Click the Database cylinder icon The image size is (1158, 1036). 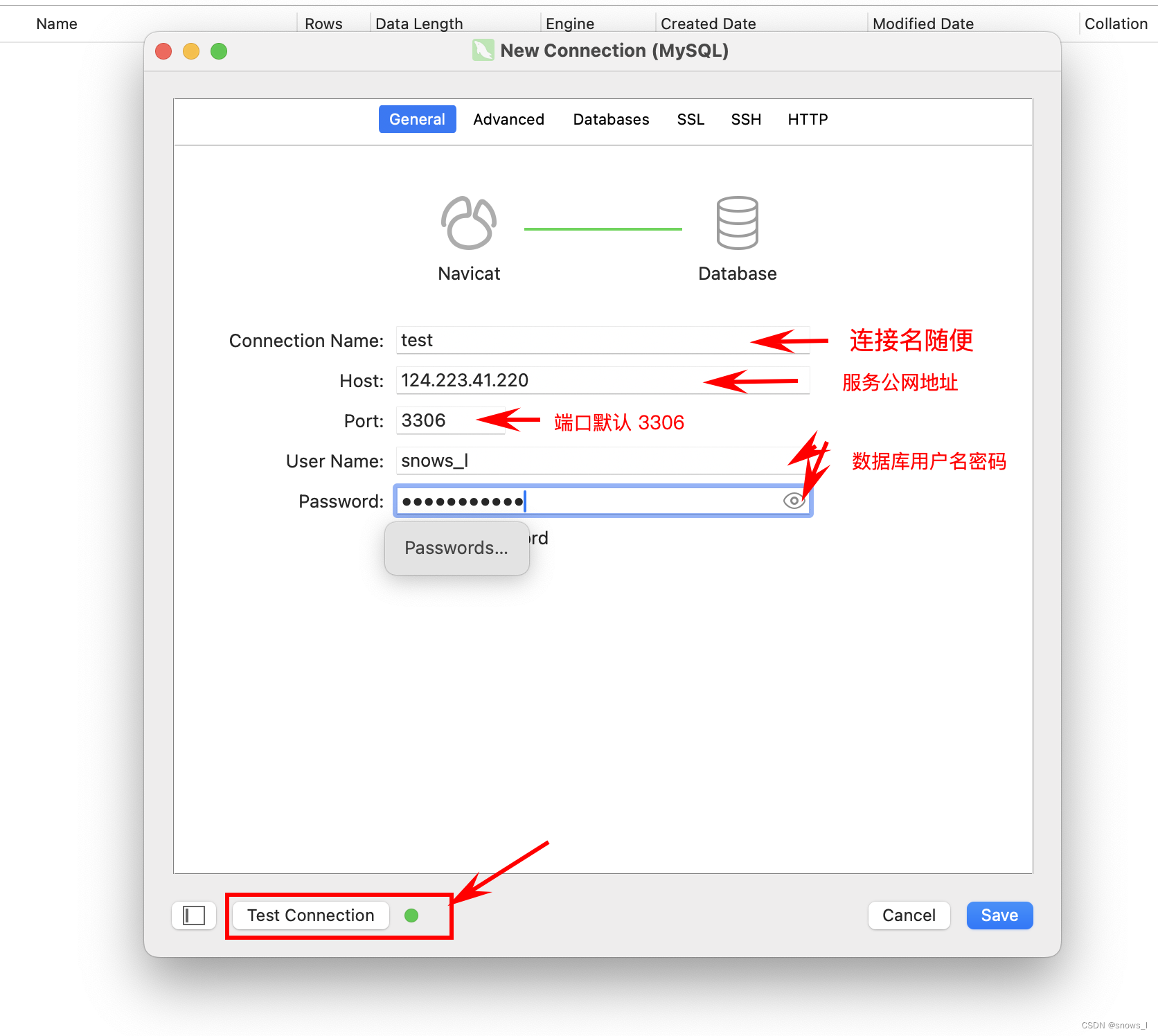738,223
